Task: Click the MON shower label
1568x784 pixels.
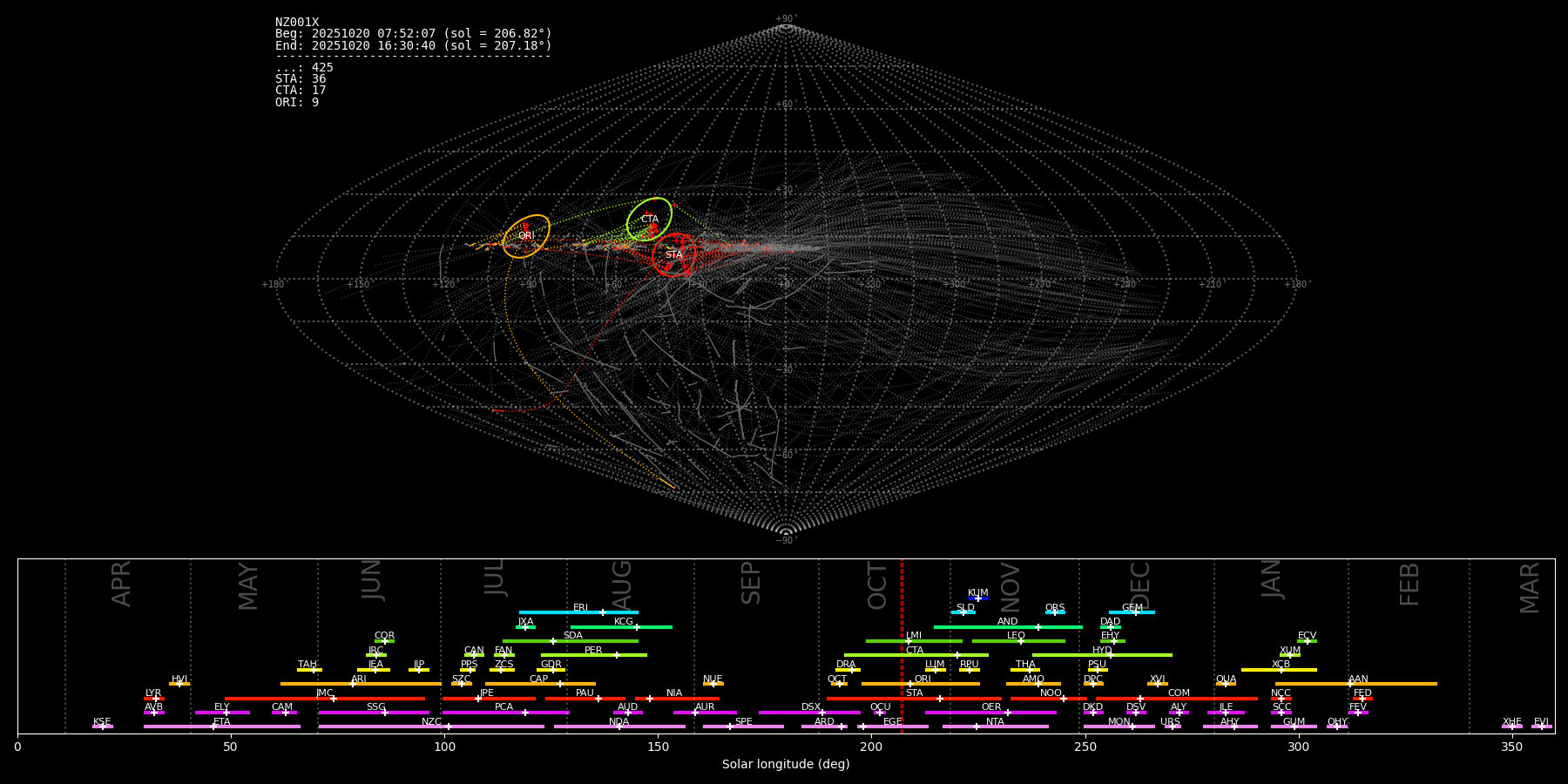Action: pyautogui.click(x=1119, y=722)
